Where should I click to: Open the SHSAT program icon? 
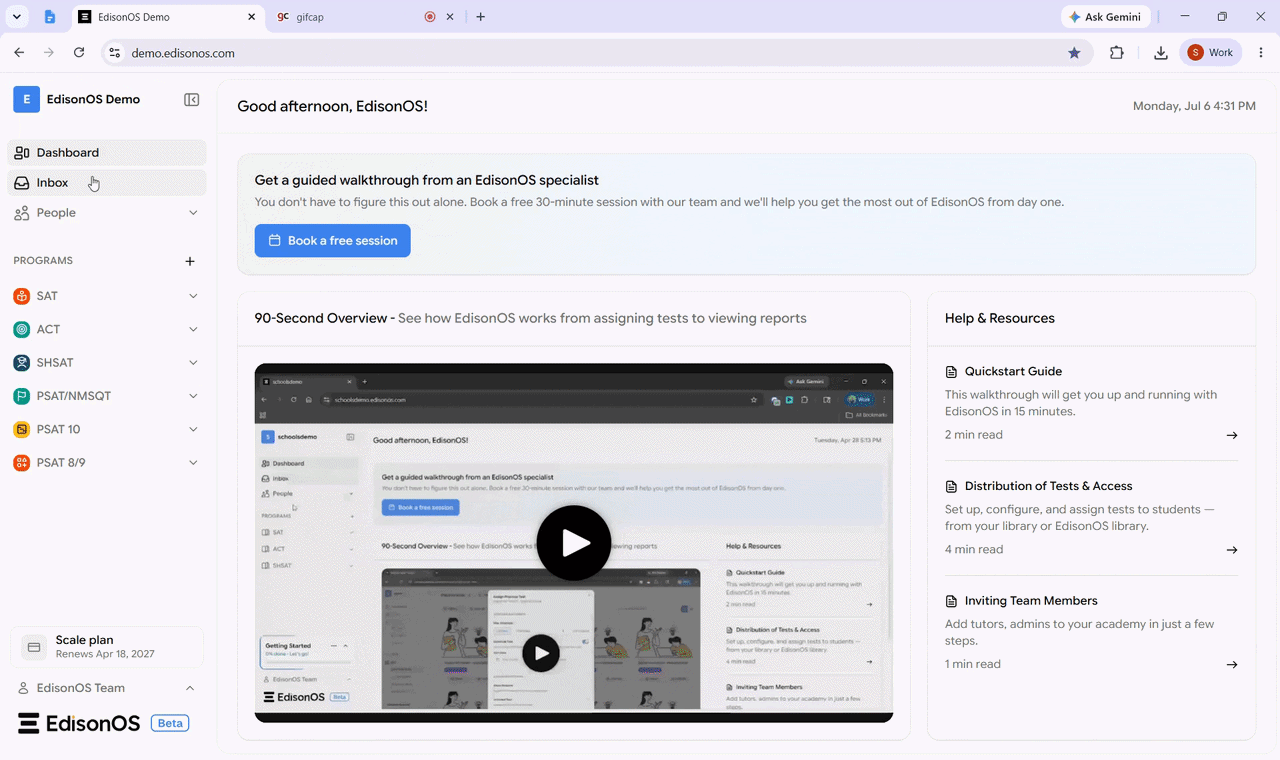[22, 363]
